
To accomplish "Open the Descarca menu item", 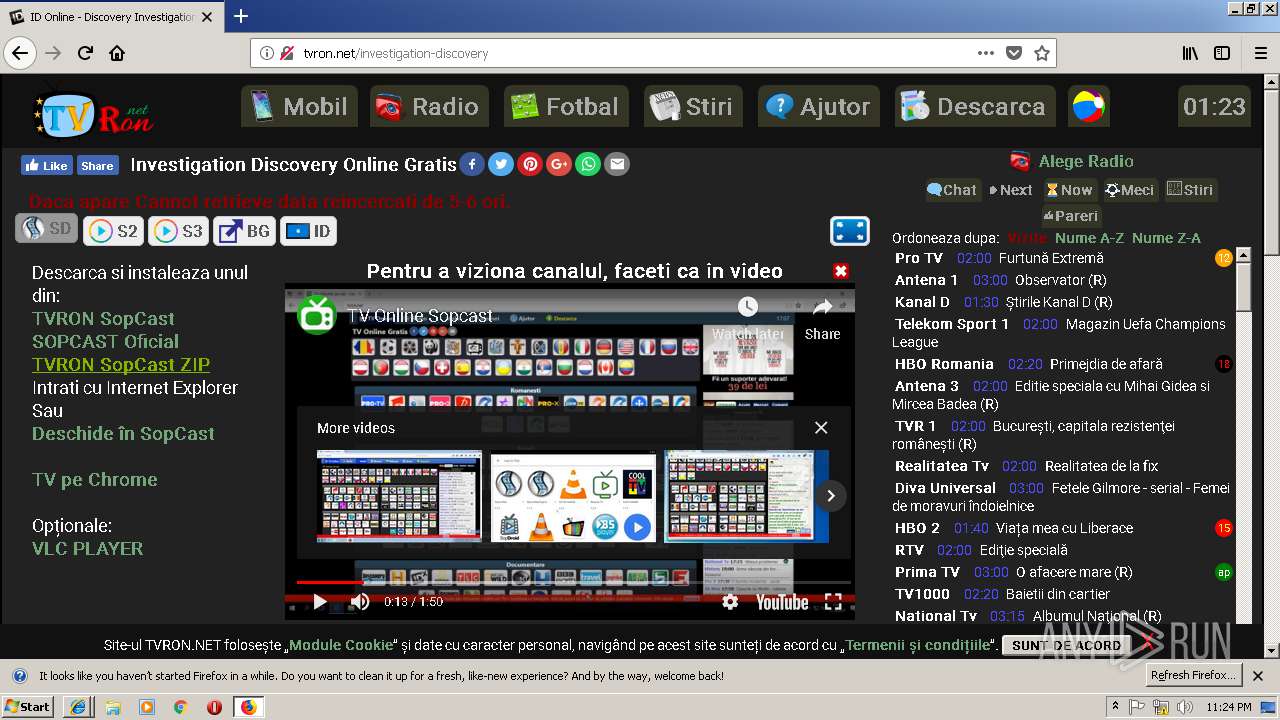I will pos(974,106).
